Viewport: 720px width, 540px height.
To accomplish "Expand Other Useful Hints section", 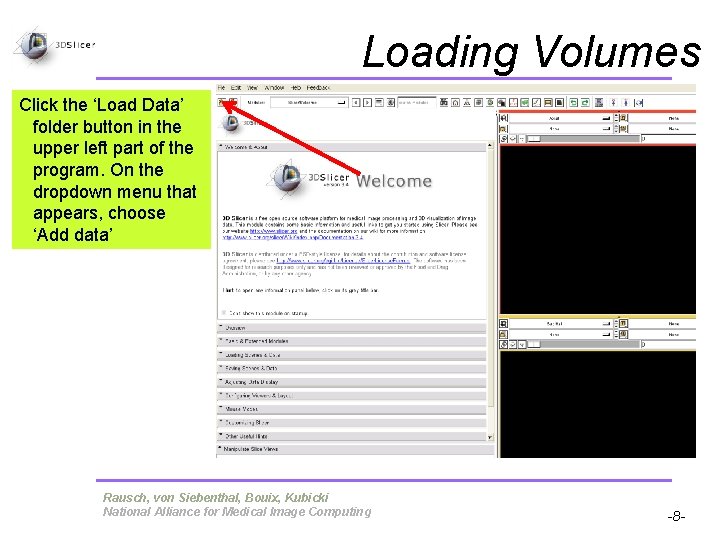I will 352,436.
